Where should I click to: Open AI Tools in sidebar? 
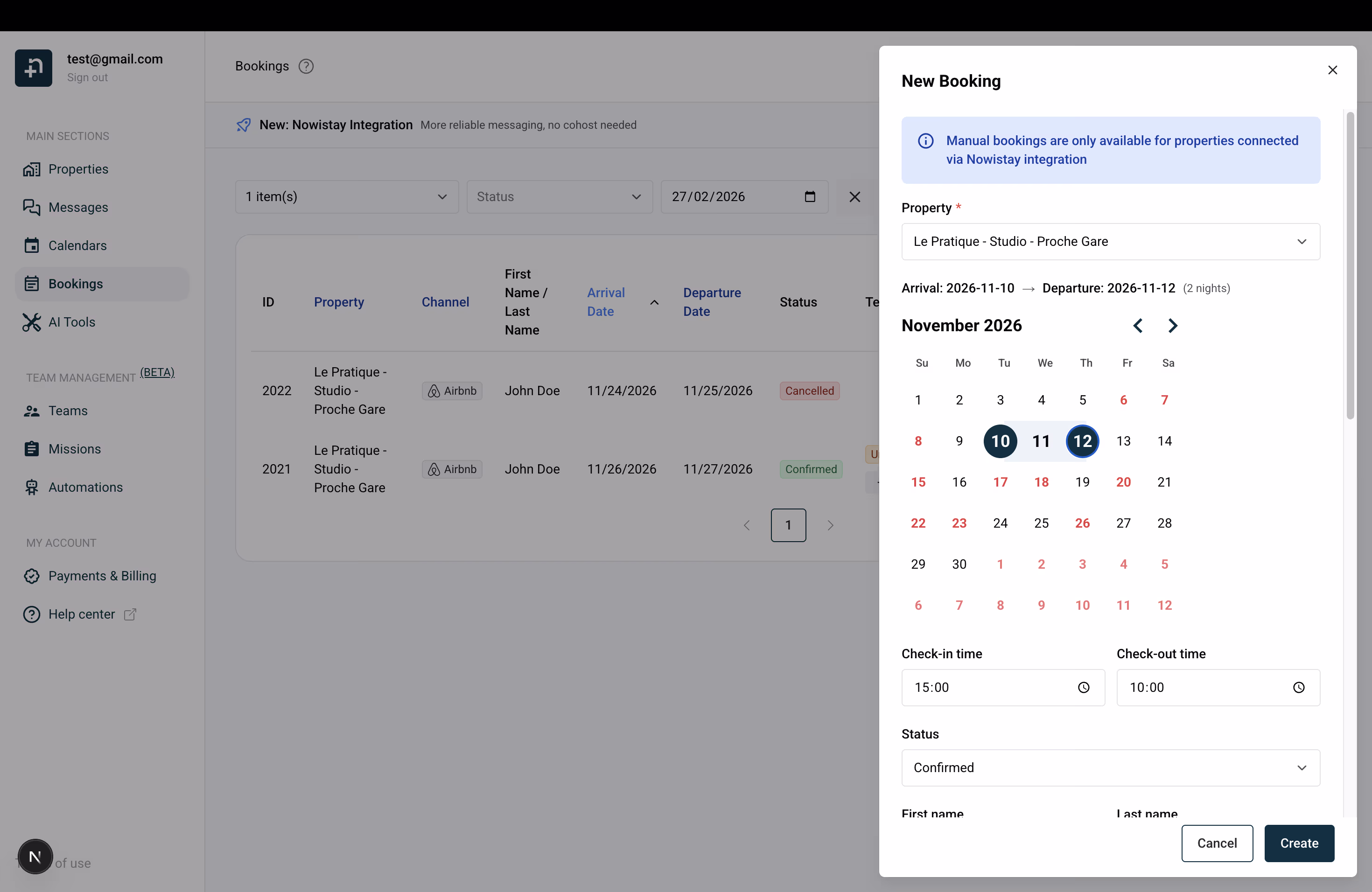(x=102, y=322)
